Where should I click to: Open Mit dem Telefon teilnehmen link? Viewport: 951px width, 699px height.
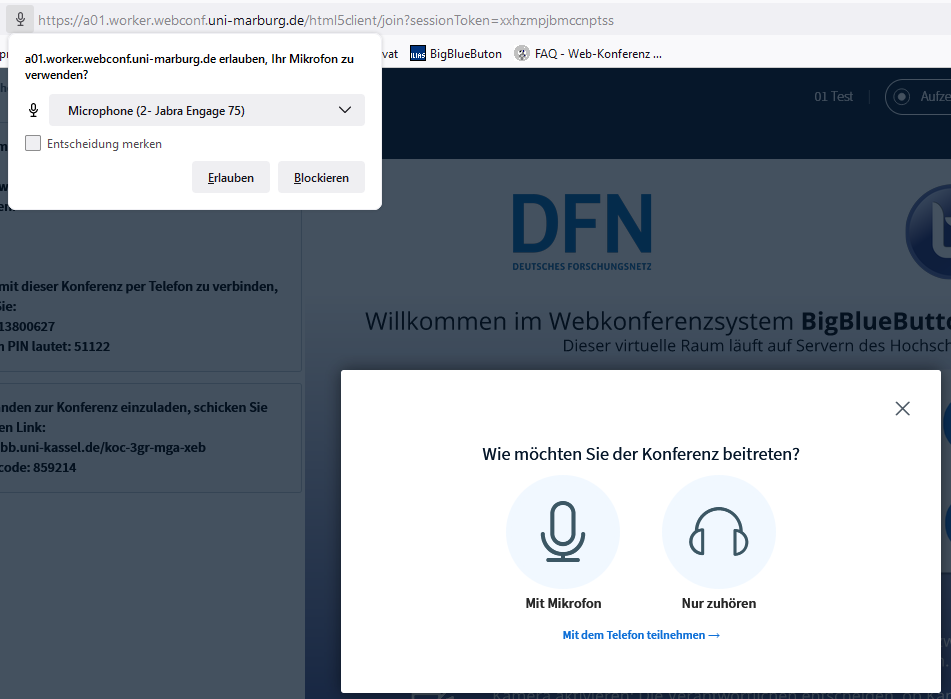[x=640, y=634]
